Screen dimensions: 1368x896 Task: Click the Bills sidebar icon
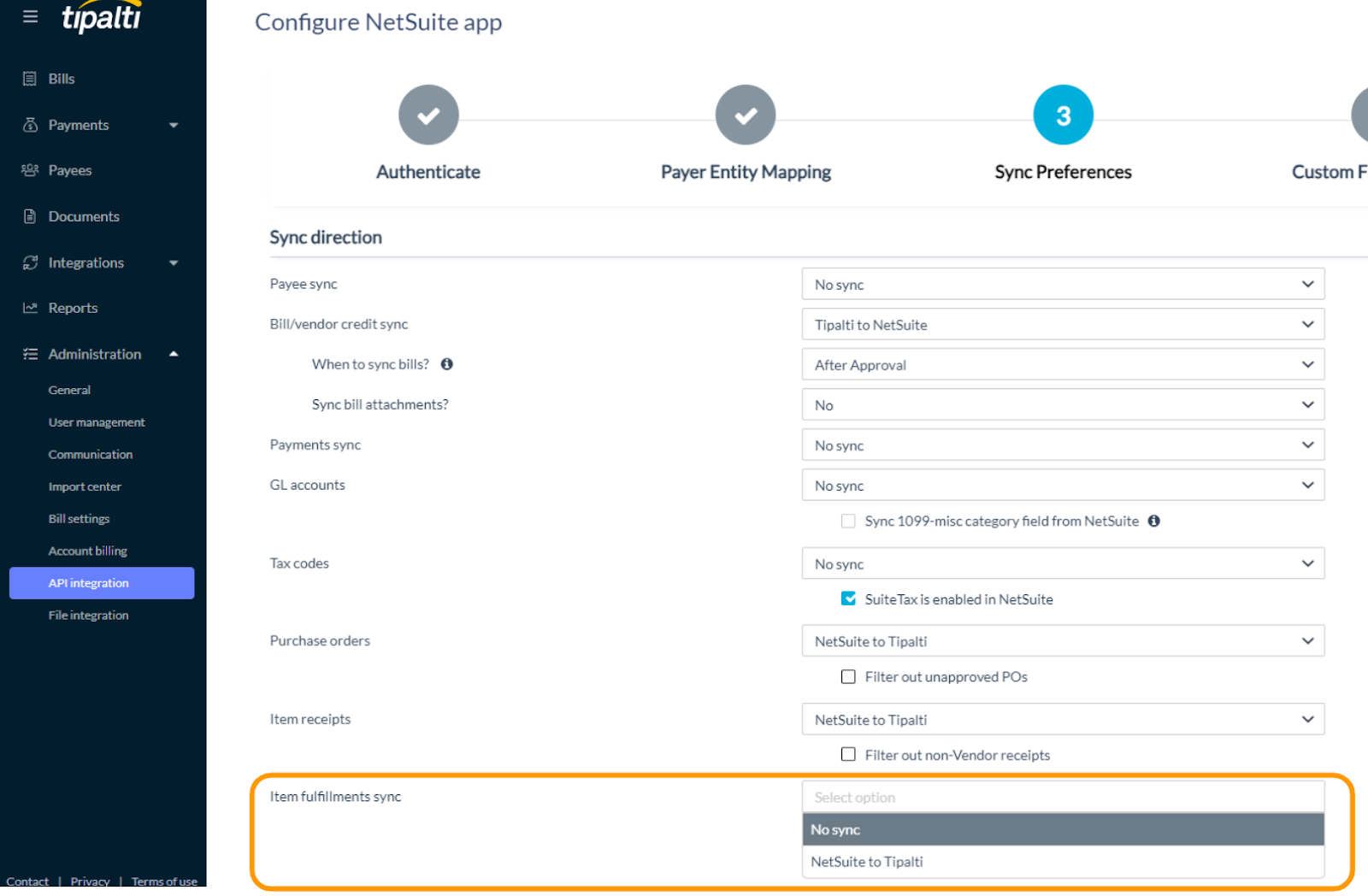(x=30, y=79)
